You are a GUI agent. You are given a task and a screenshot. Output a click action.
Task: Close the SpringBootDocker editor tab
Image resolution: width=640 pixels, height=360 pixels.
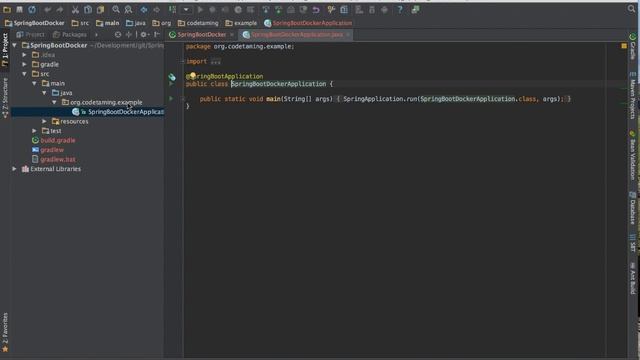232,35
